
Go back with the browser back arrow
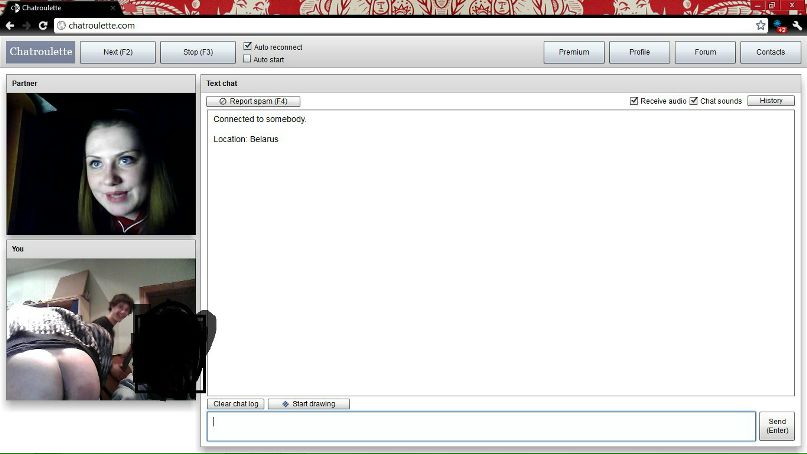coord(9,25)
